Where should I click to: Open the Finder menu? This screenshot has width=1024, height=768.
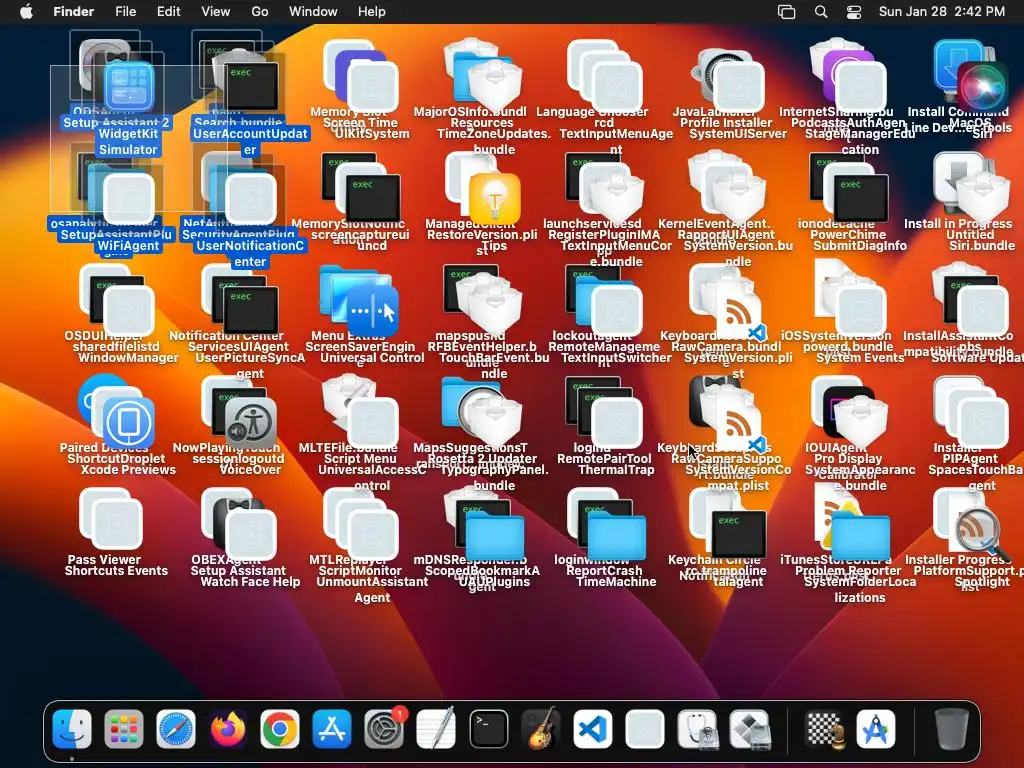(74, 12)
